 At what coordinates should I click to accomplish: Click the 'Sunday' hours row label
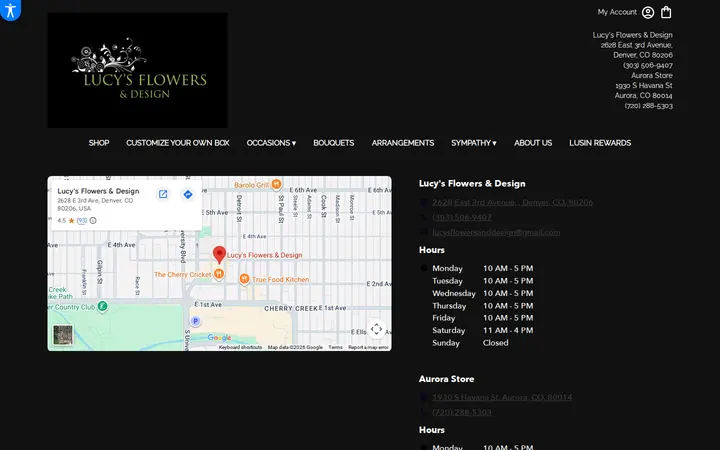[445, 343]
